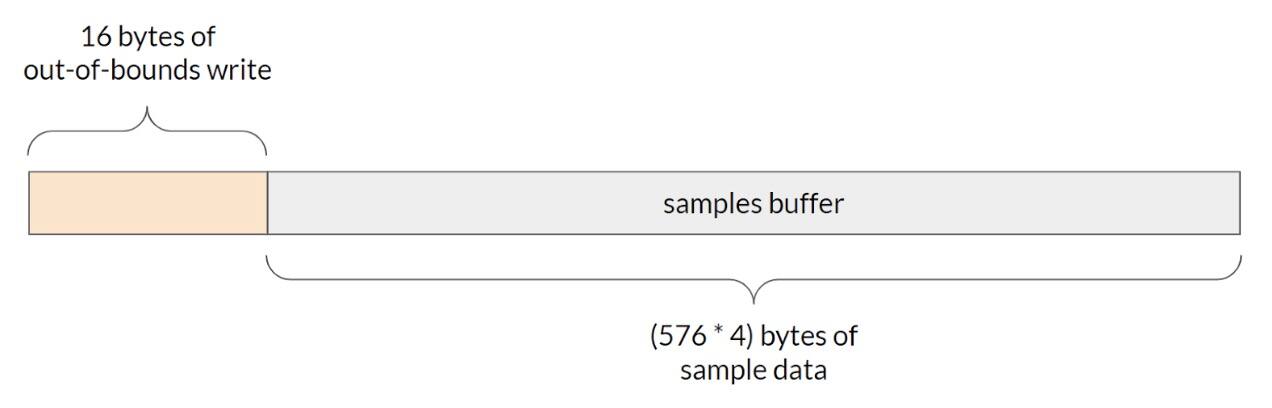Click the center peak of the top brace

[147, 116]
